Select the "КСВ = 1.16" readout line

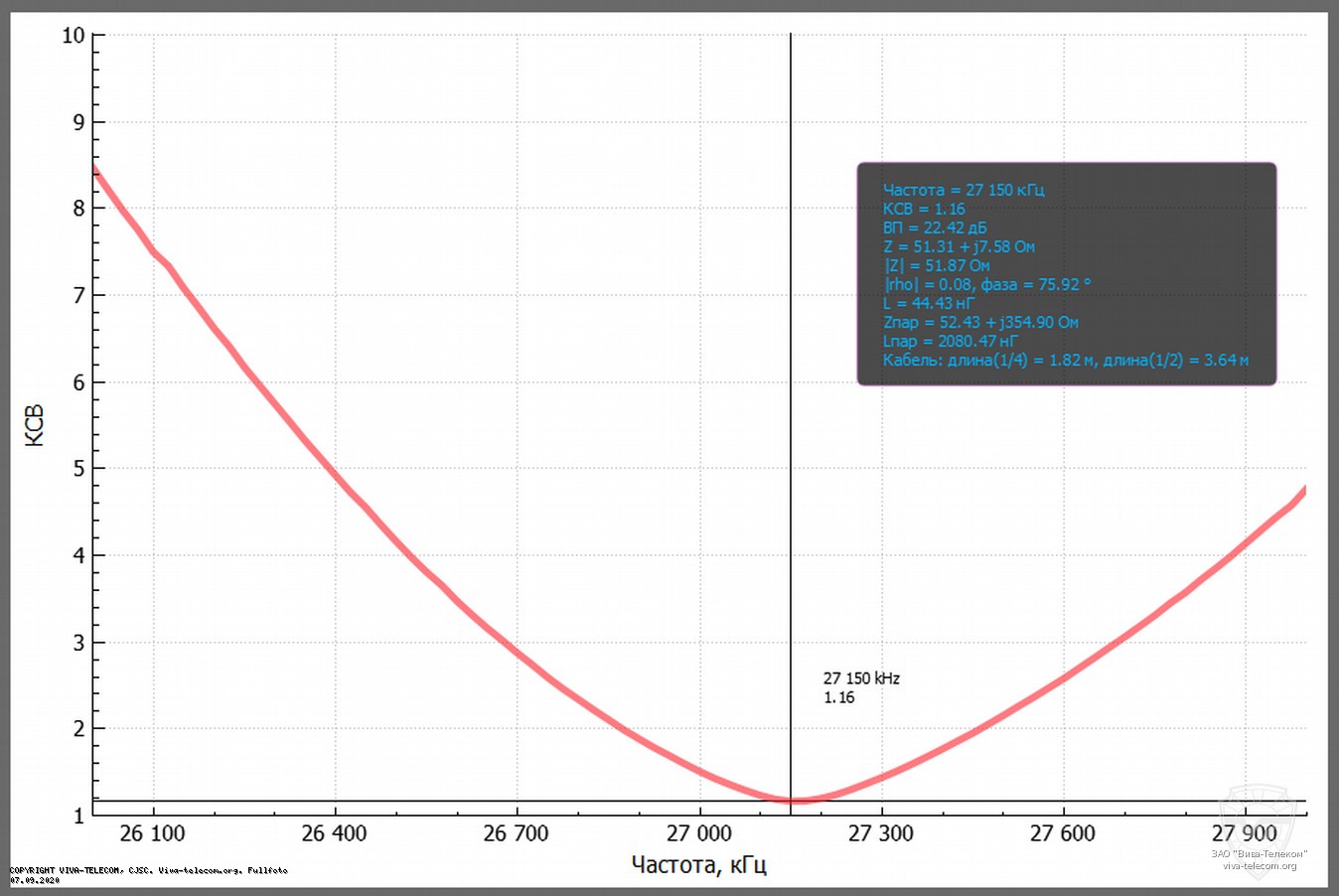point(924,209)
